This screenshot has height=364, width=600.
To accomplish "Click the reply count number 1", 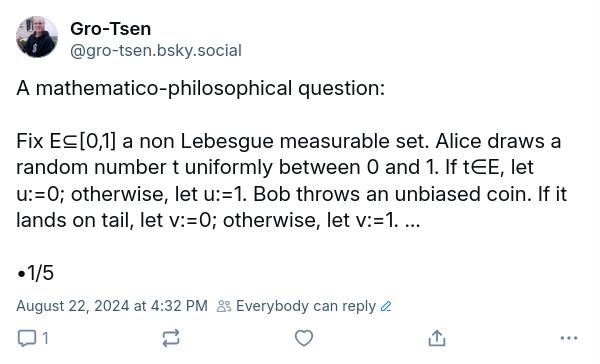I will (x=45, y=338).
